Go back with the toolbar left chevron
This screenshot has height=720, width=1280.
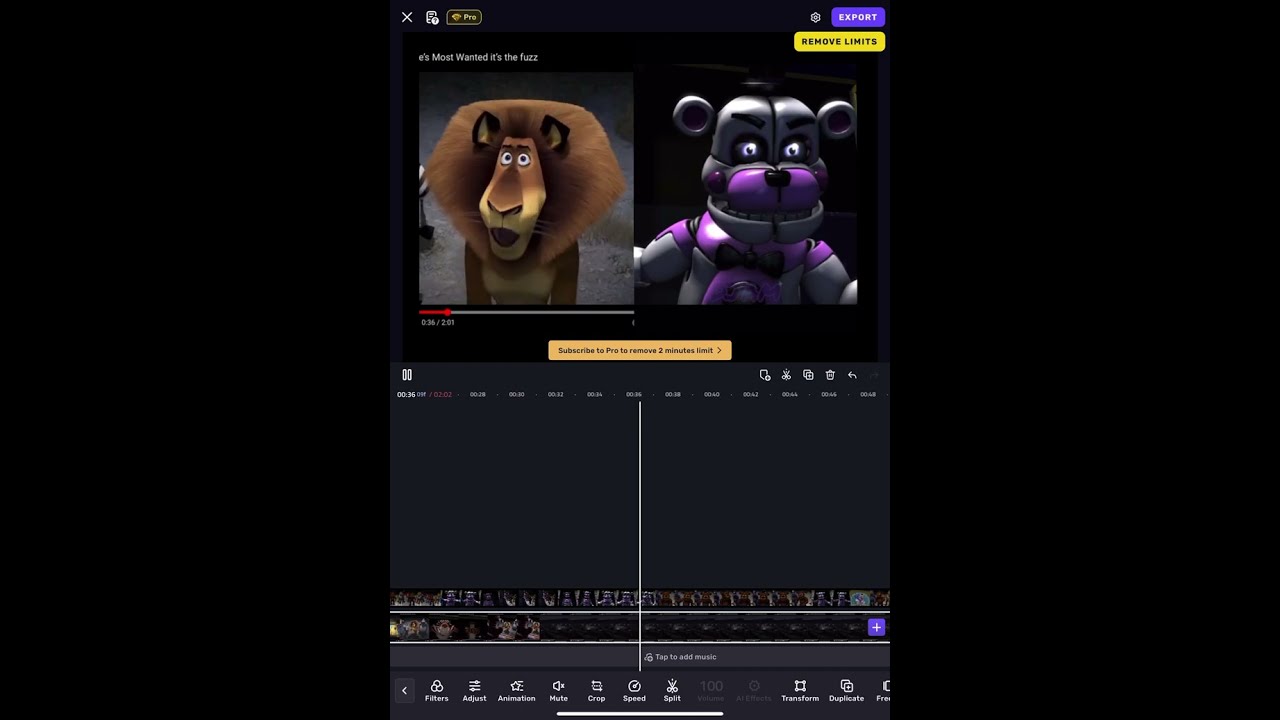click(404, 690)
